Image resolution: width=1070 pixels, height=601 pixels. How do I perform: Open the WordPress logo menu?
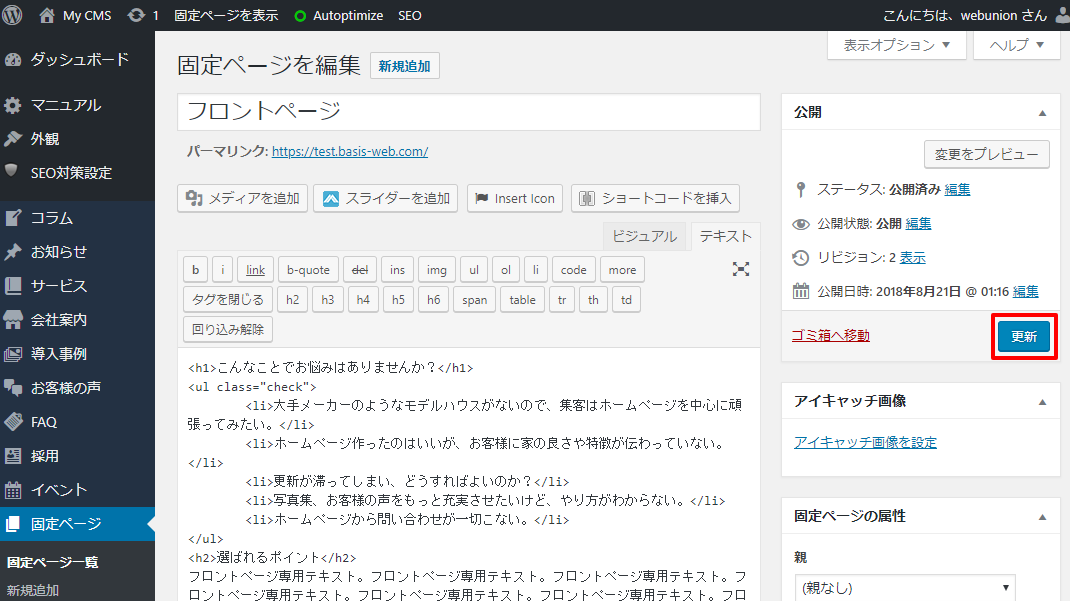click(x=12, y=15)
